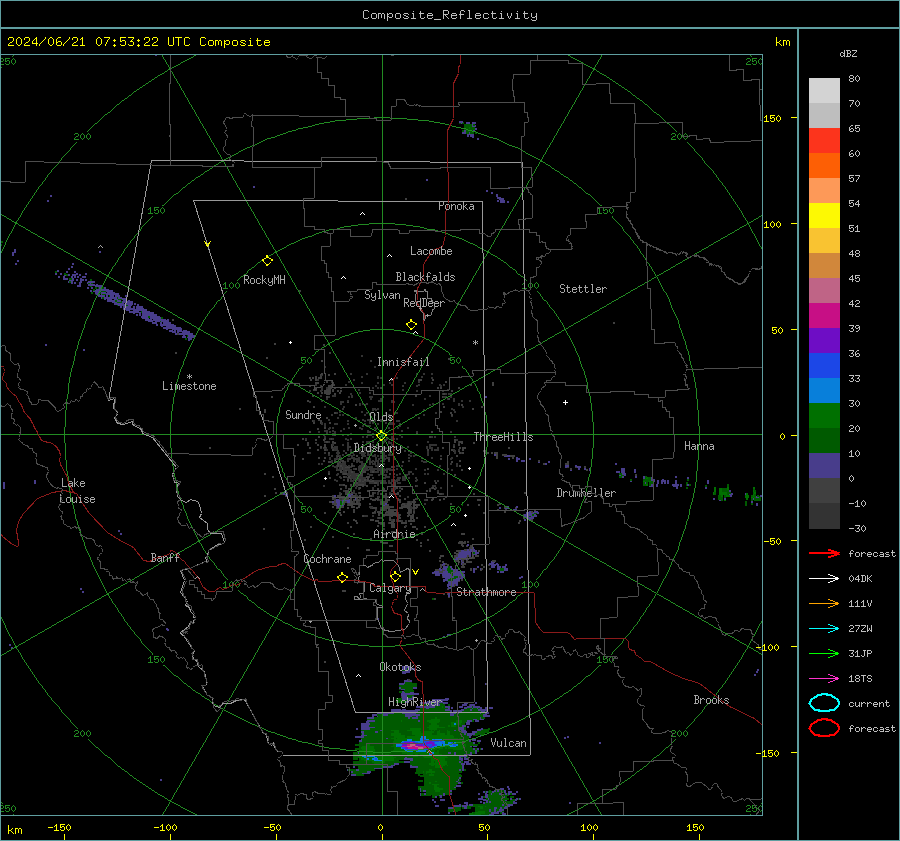Select the magenta 42-39 dBZ color swatch
The image size is (900, 841).
(824, 315)
